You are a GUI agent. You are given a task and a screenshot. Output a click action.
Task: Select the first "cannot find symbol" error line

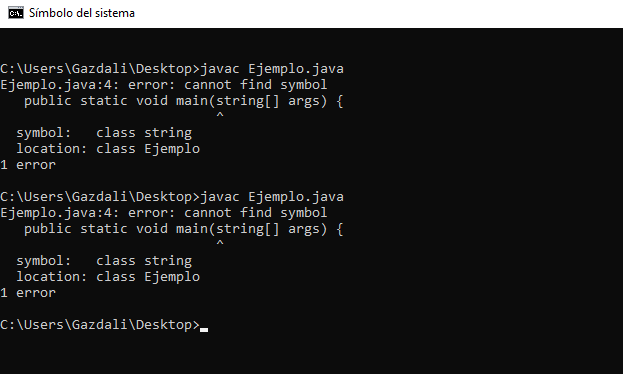click(x=164, y=85)
